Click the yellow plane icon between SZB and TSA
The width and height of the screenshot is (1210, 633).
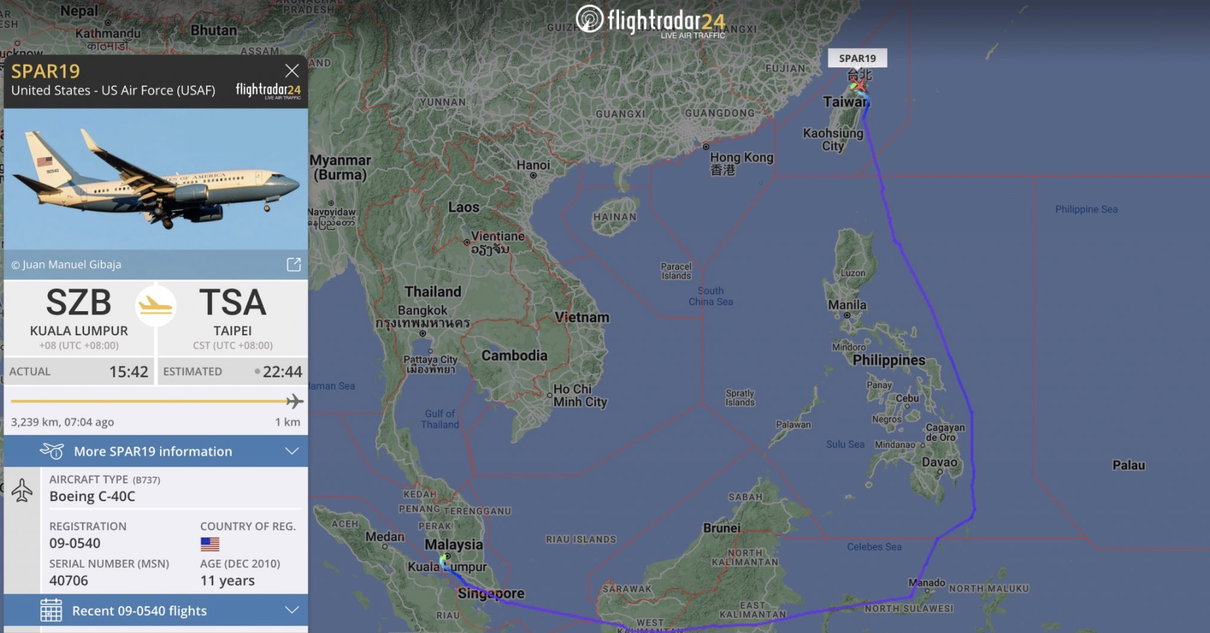click(x=155, y=305)
